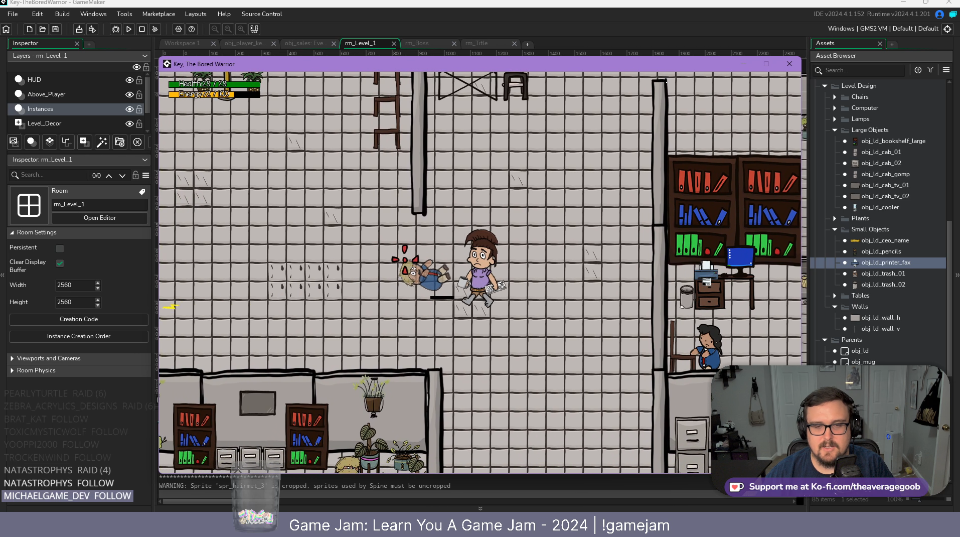Expand Viewports and Cameras section
This screenshot has height=537, width=960.
[12, 358]
